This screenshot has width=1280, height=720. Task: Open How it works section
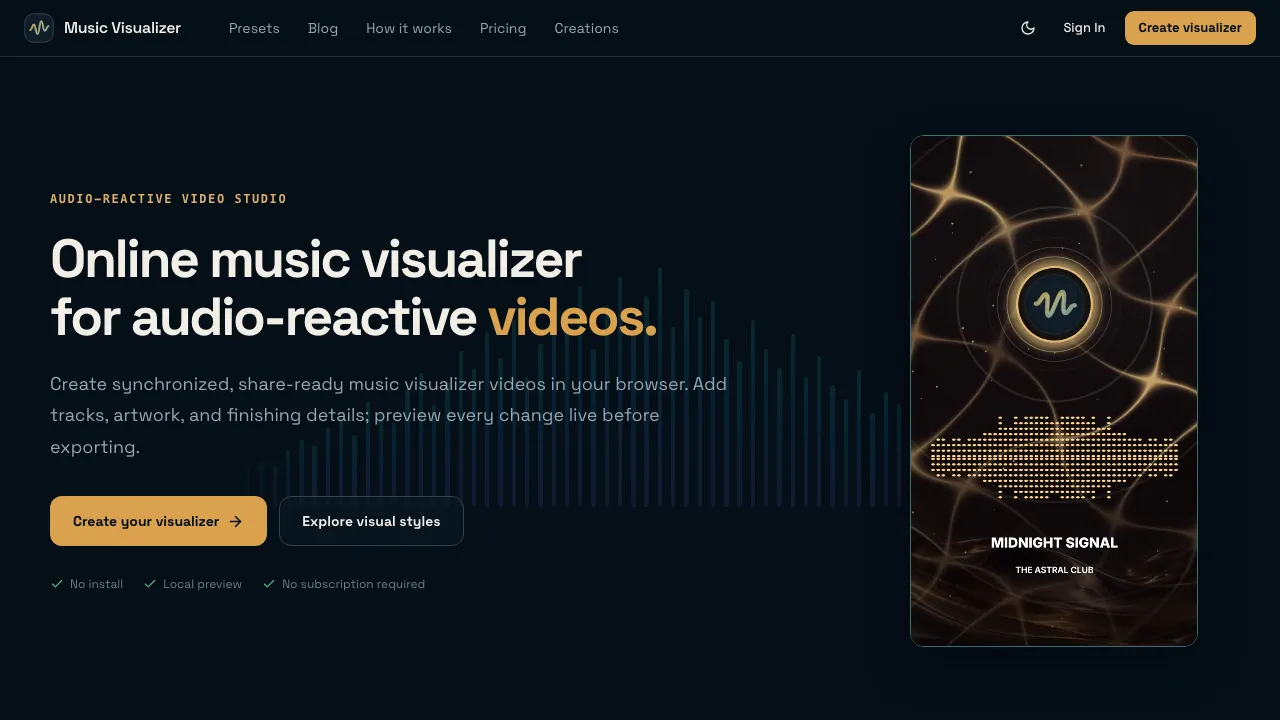pyautogui.click(x=409, y=28)
